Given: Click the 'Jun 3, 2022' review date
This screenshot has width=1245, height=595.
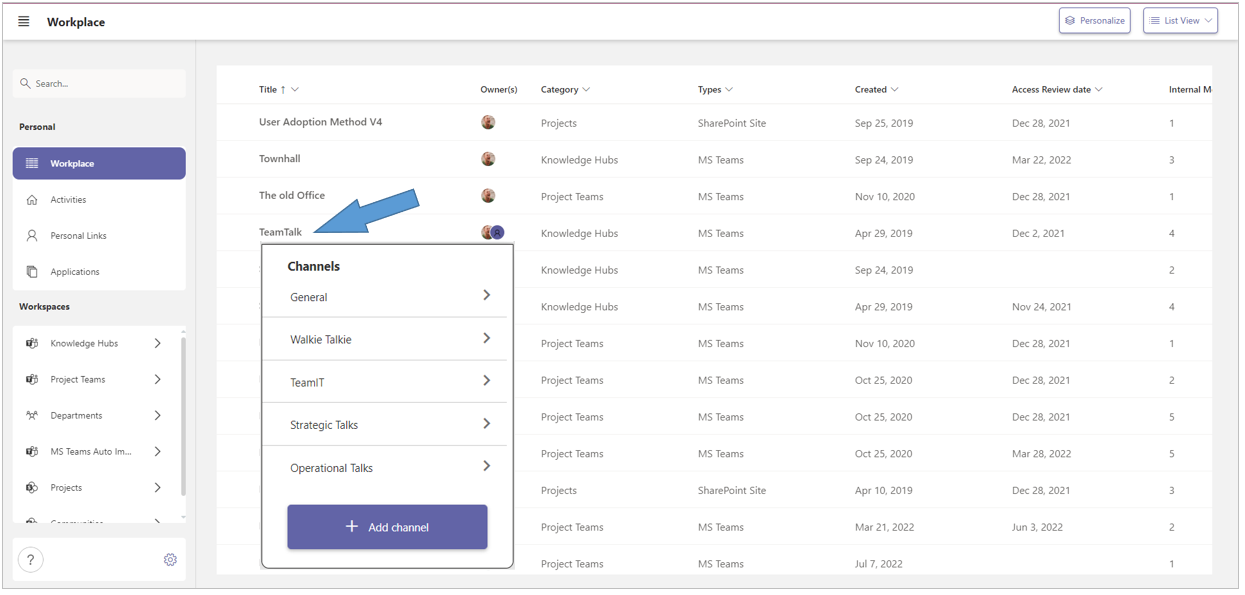Looking at the screenshot, I should click(1037, 527).
